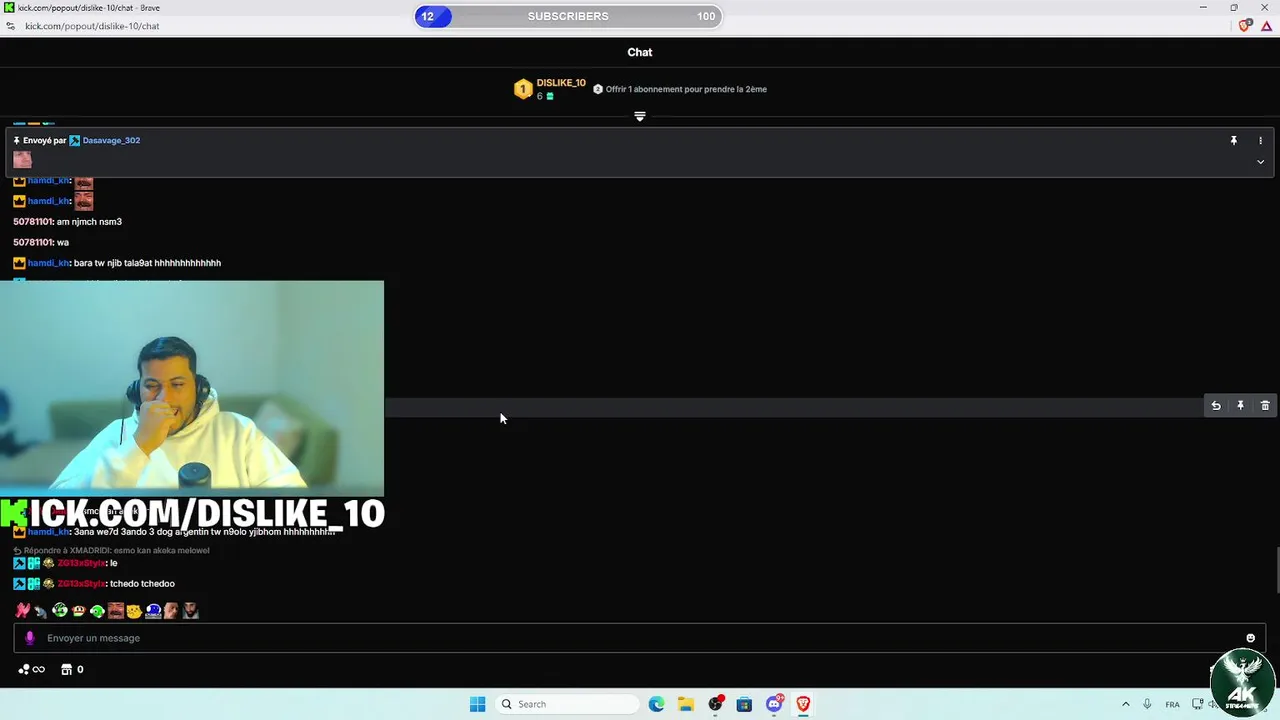The height and width of the screenshot is (720, 1280).
Task: Click the FRA language indicator
Action: coord(1172,704)
